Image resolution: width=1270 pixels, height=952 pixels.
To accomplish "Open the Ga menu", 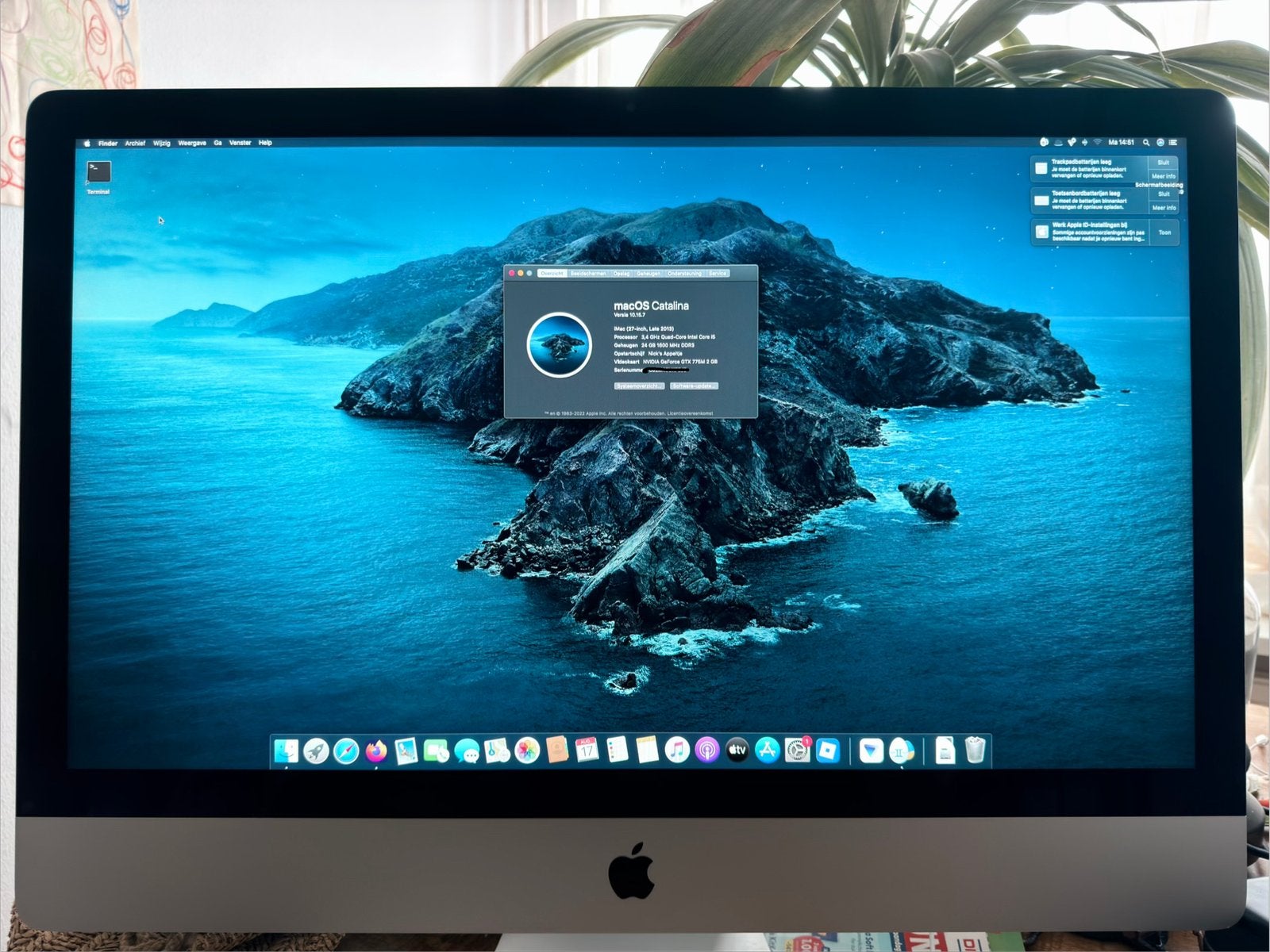I will coord(217,144).
